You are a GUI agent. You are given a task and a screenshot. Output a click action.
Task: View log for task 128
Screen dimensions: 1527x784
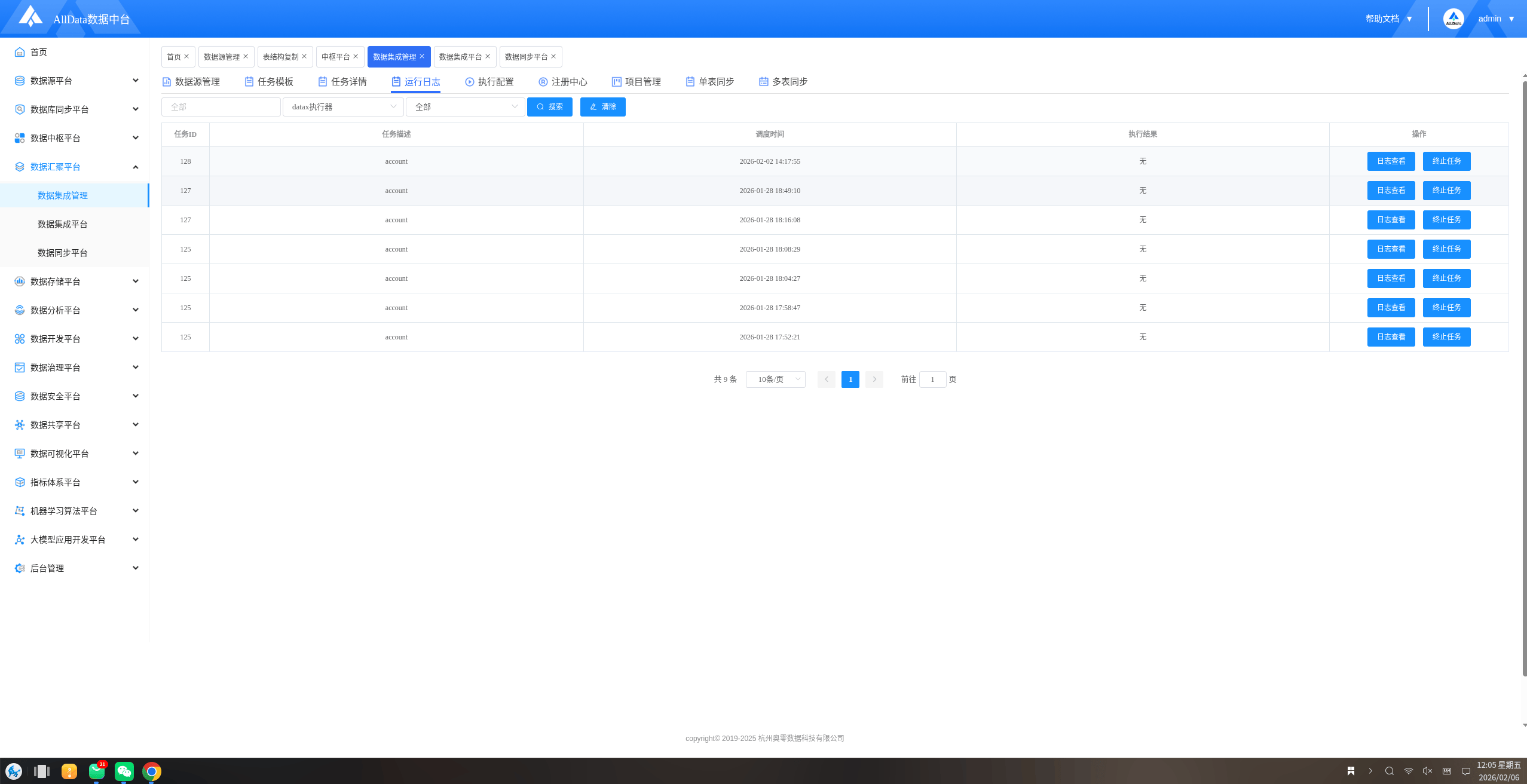click(x=1391, y=161)
